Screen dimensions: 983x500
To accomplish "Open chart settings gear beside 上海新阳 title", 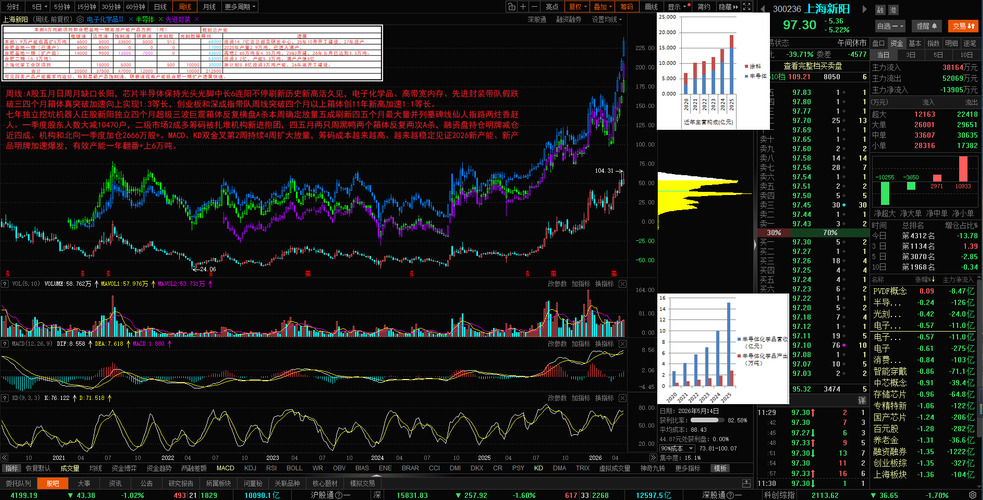I will tap(80, 19).
